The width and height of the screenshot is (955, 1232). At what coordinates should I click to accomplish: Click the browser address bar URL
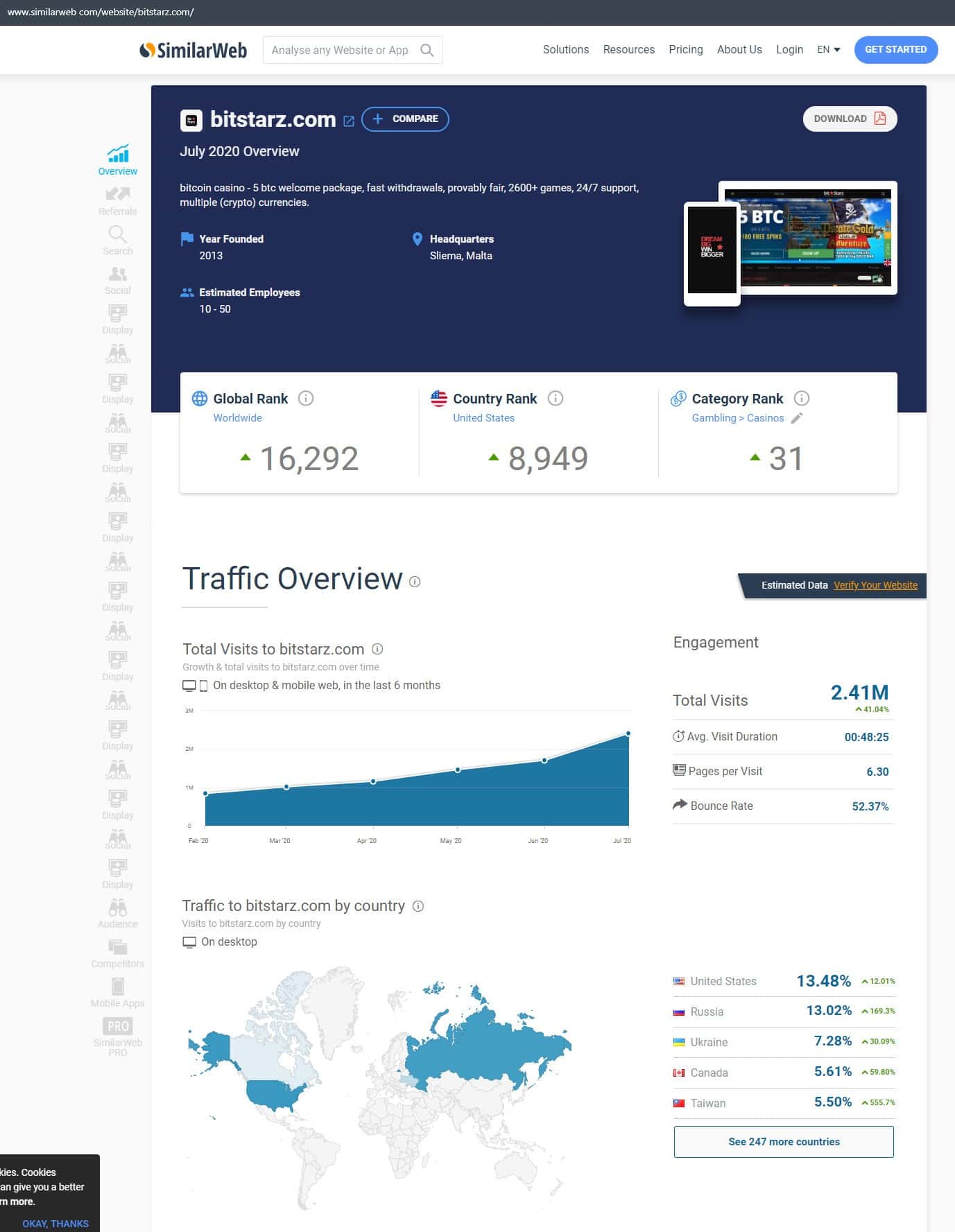pyautogui.click(x=101, y=12)
